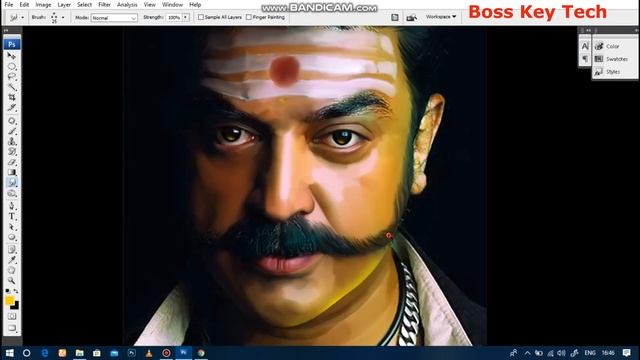Screen dimensions: 640x360
Task: Select the Path Selection tool
Action: click(x=12, y=227)
